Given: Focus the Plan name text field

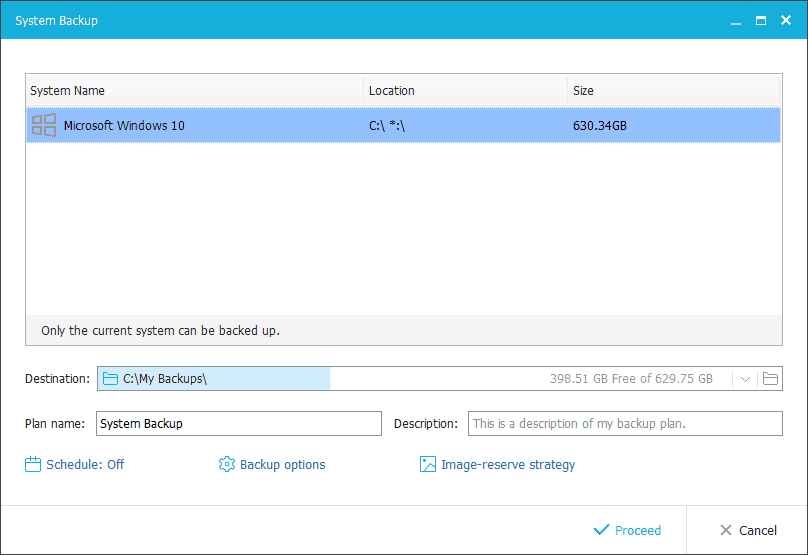Looking at the screenshot, I should (239, 424).
